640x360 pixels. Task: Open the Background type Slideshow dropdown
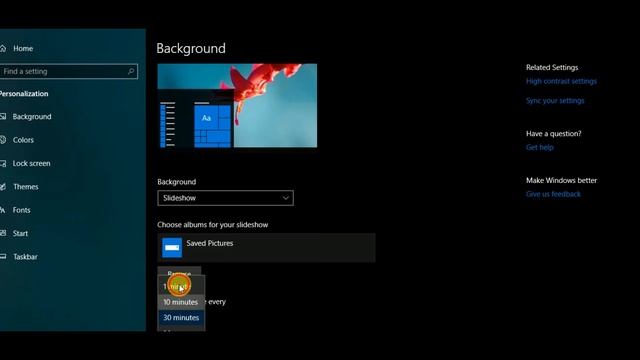point(225,198)
